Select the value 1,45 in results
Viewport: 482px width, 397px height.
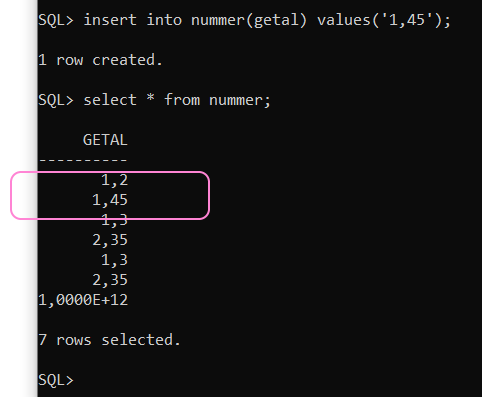[x=110, y=200]
